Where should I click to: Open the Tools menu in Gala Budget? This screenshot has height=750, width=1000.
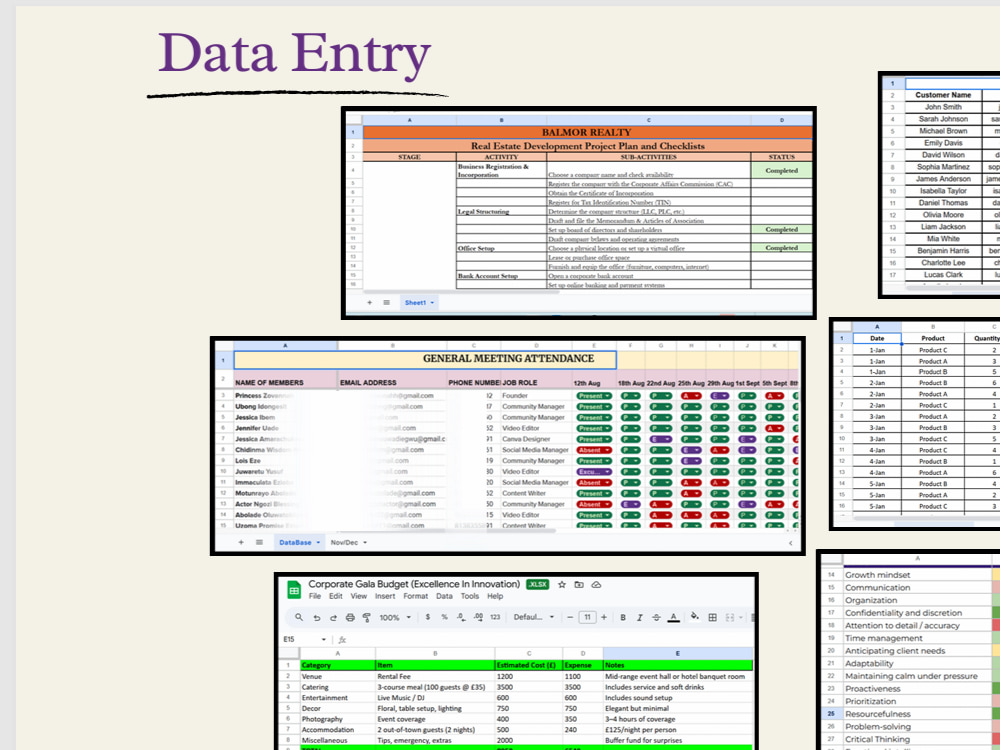point(470,596)
